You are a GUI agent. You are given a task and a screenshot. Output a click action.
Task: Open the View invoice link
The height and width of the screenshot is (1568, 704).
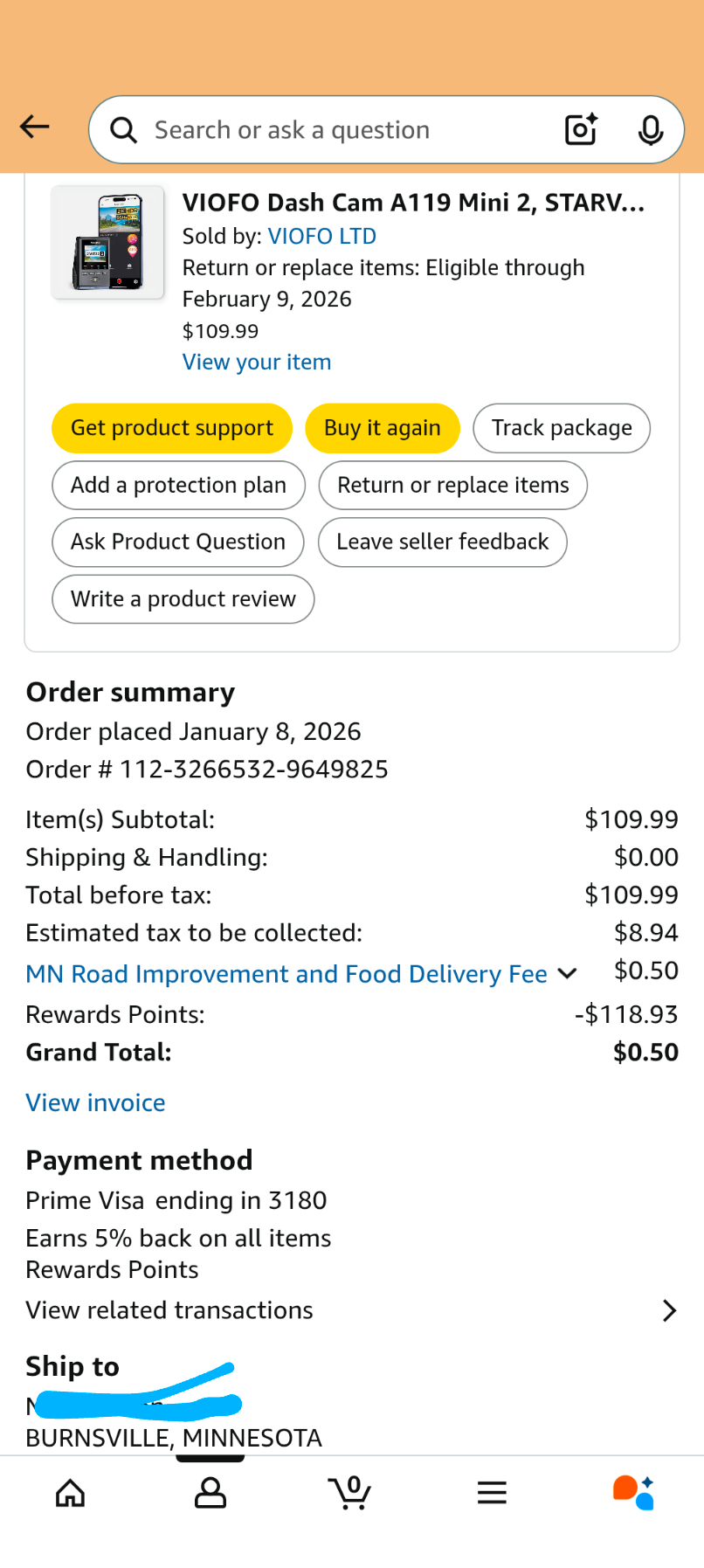[95, 1102]
